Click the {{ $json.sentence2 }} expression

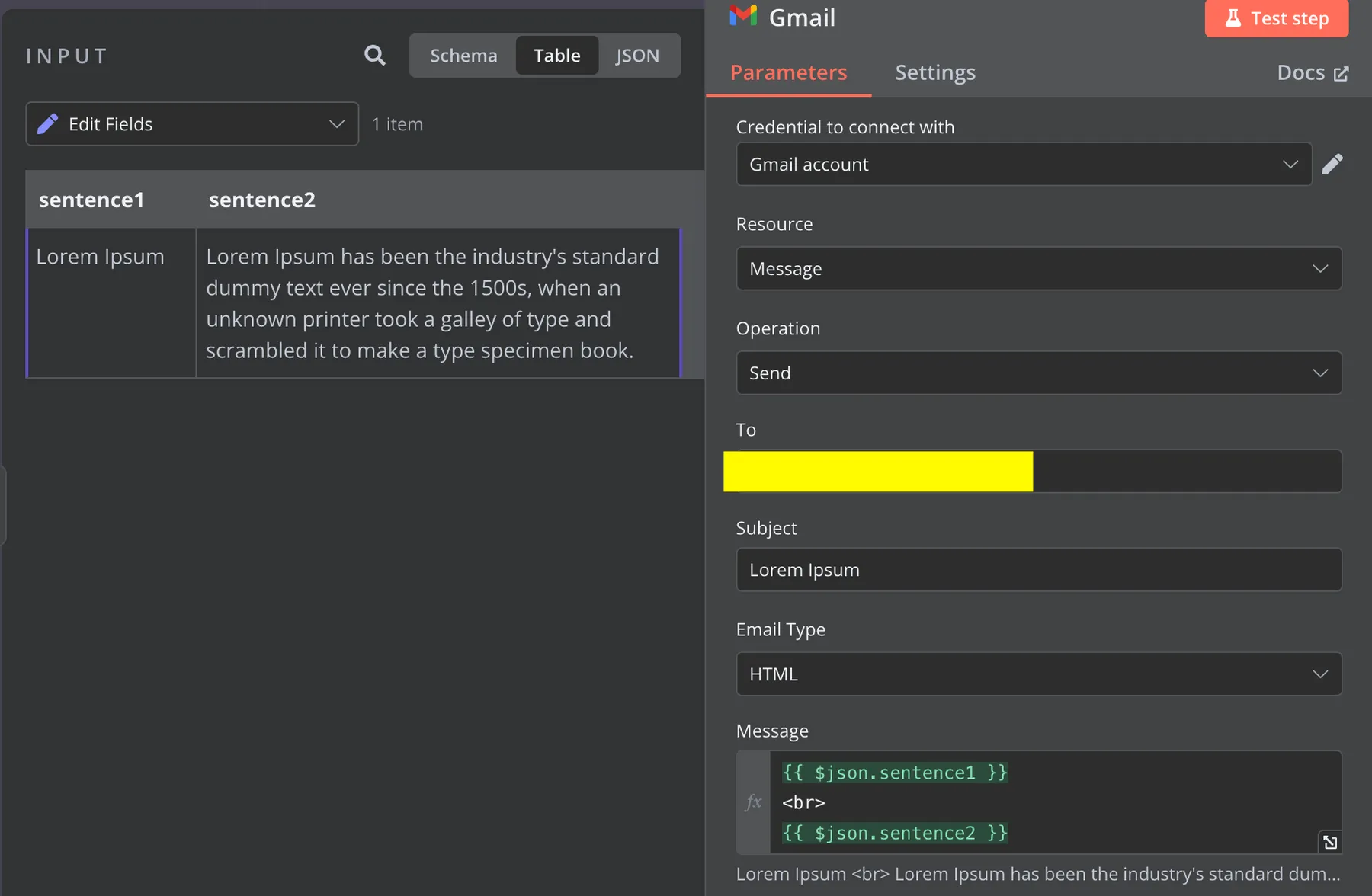(x=895, y=833)
